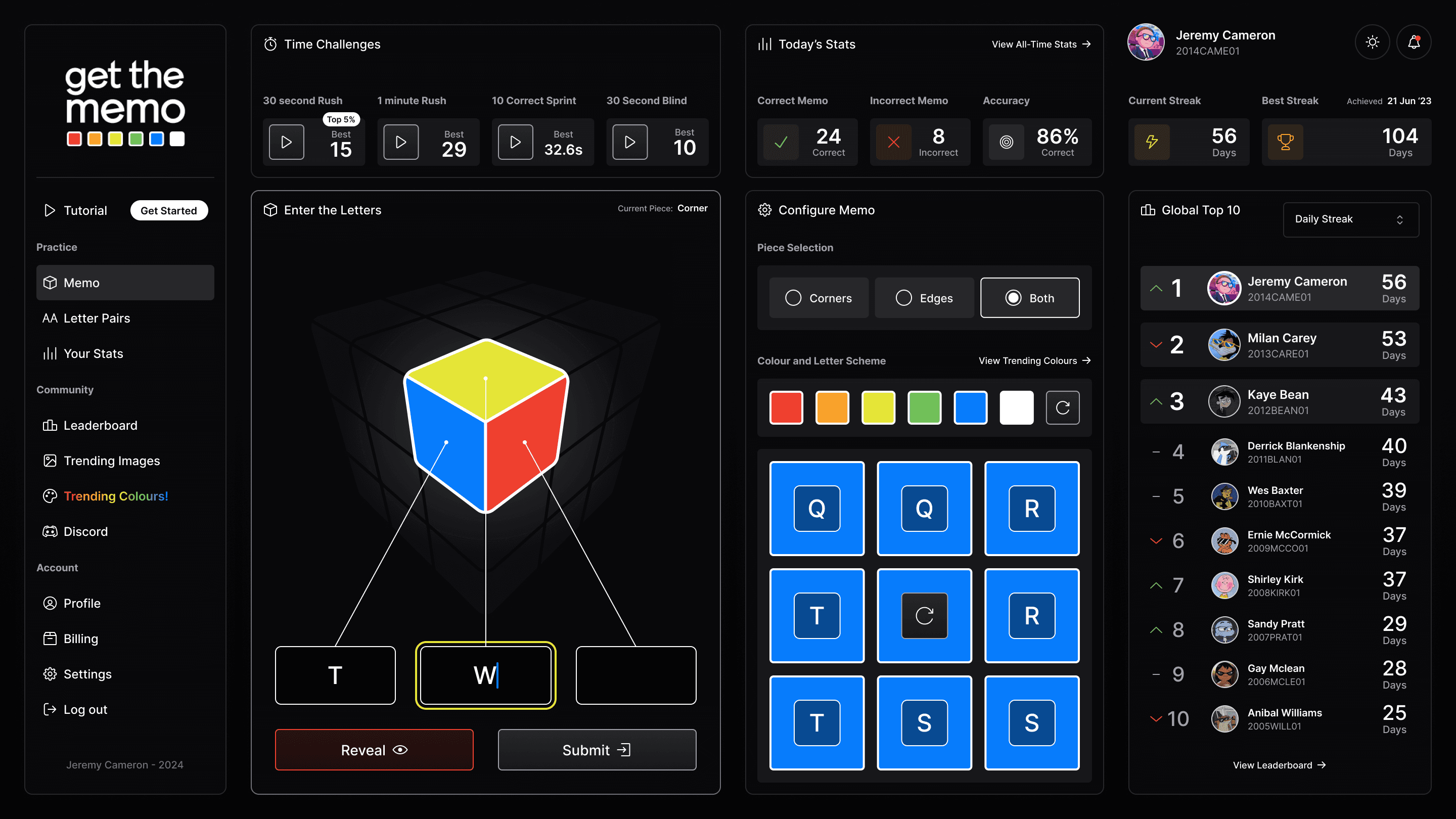Select the Both piece option

1030,298
